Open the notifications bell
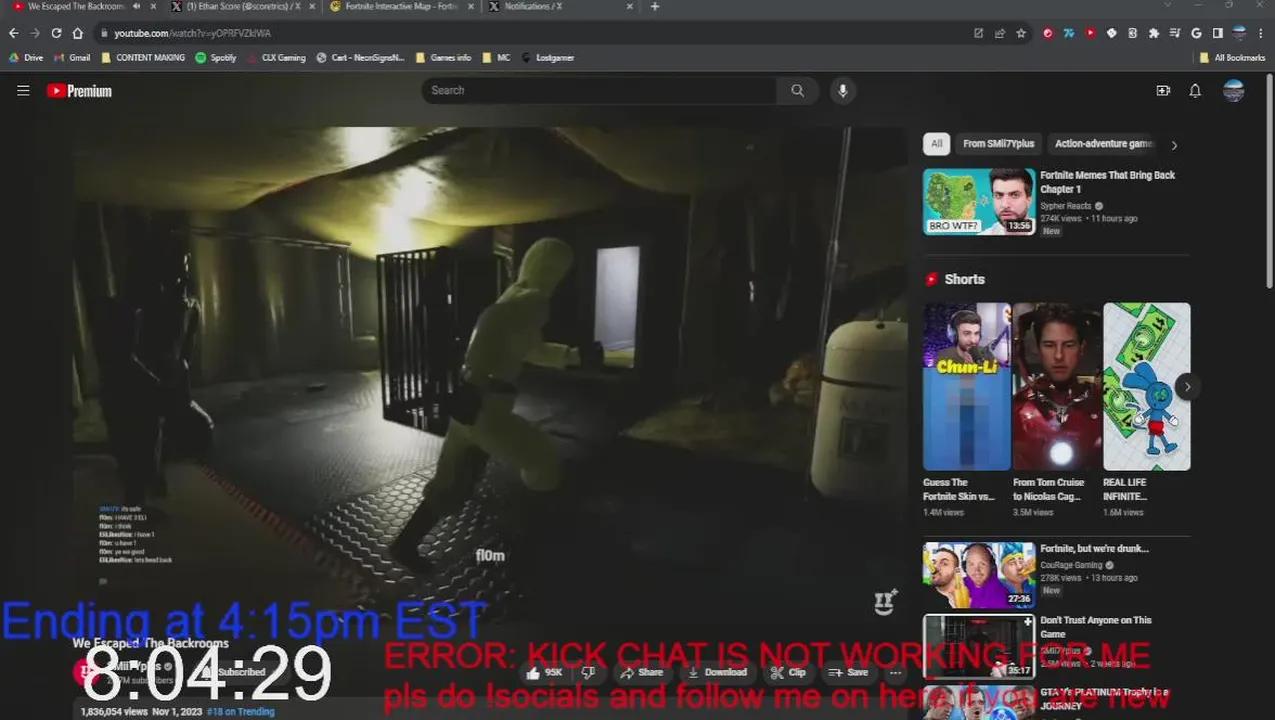Image resolution: width=1275 pixels, height=720 pixels. 1195,91
